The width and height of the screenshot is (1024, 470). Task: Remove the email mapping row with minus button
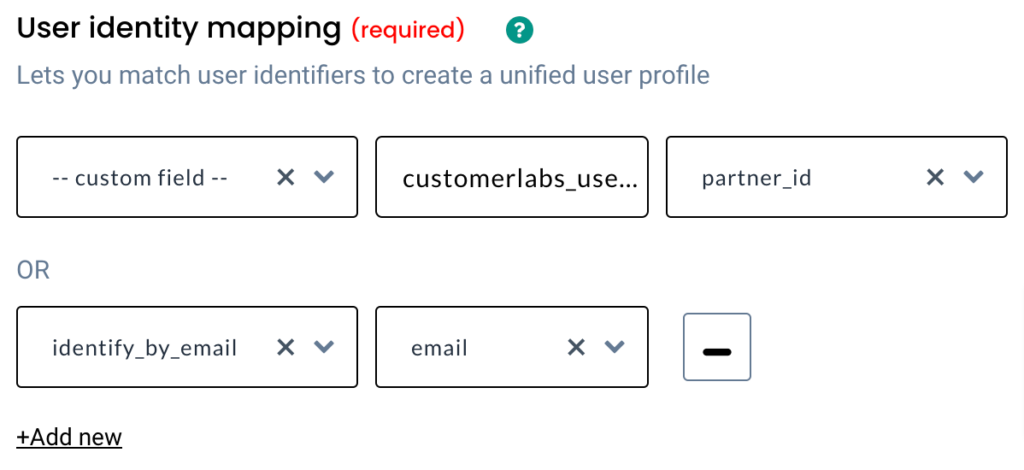click(x=717, y=347)
